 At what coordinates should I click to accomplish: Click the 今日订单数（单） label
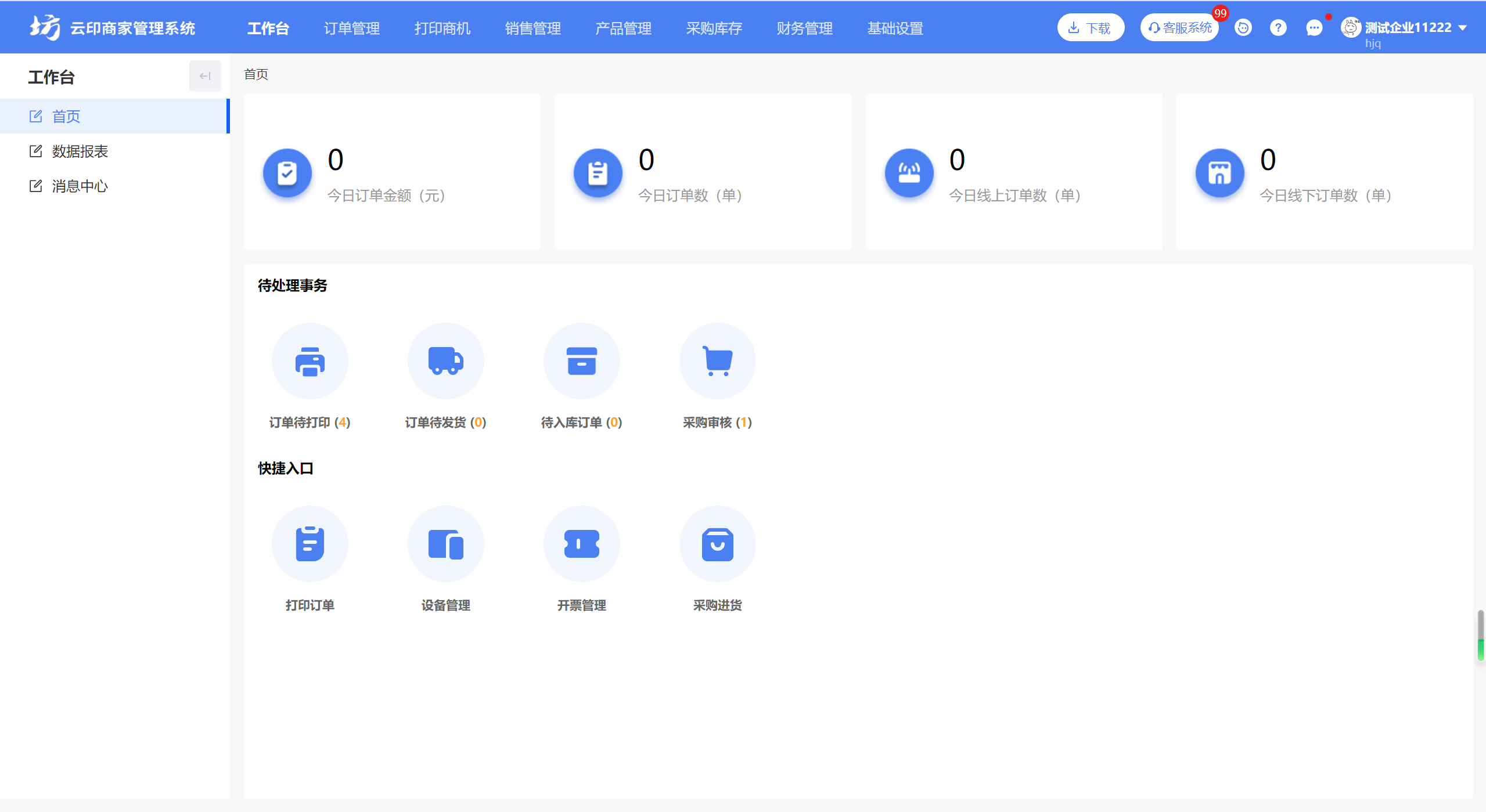(x=691, y=196)
